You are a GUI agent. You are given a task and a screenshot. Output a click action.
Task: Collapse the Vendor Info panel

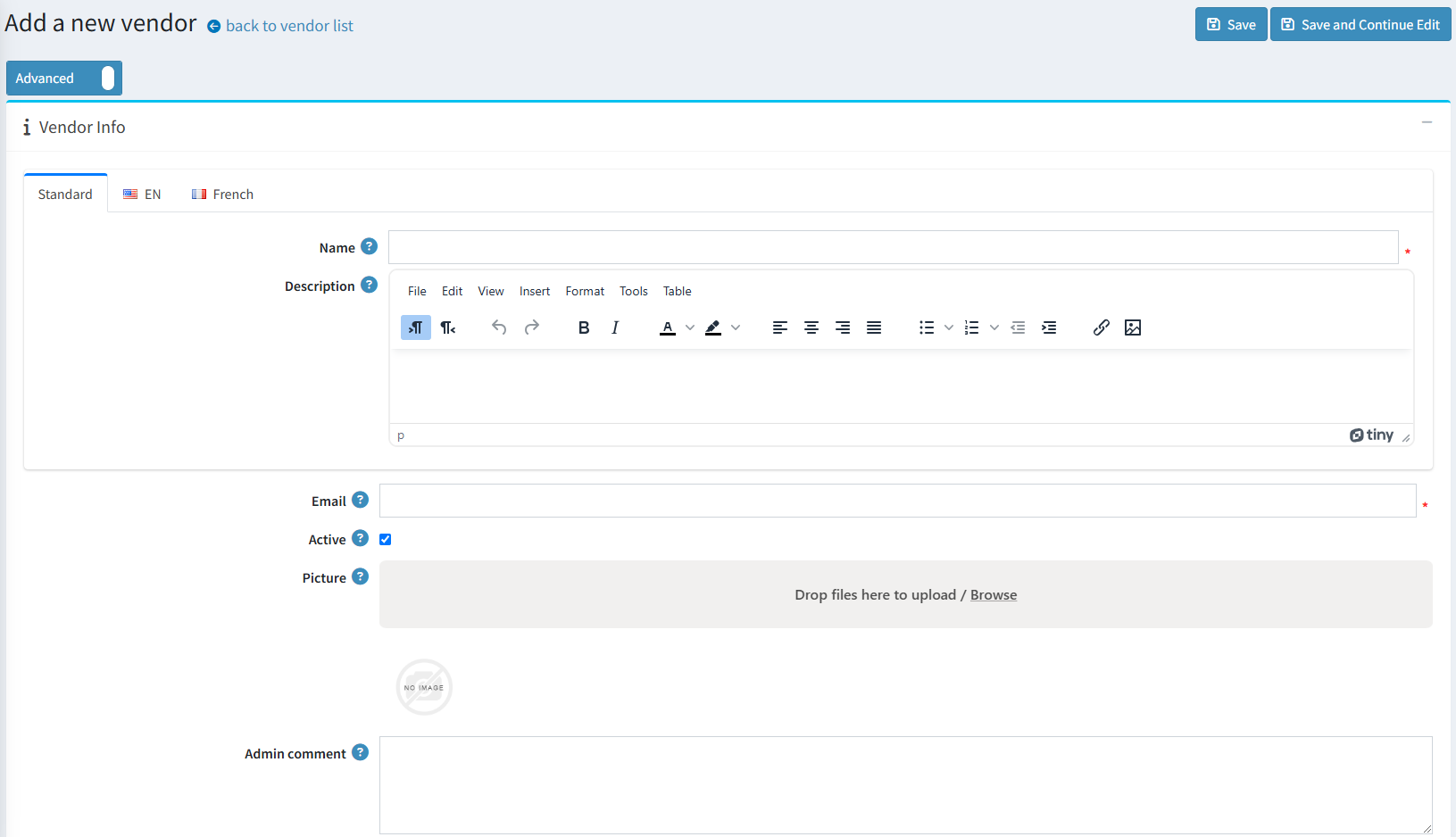[x=1427, y=122]
